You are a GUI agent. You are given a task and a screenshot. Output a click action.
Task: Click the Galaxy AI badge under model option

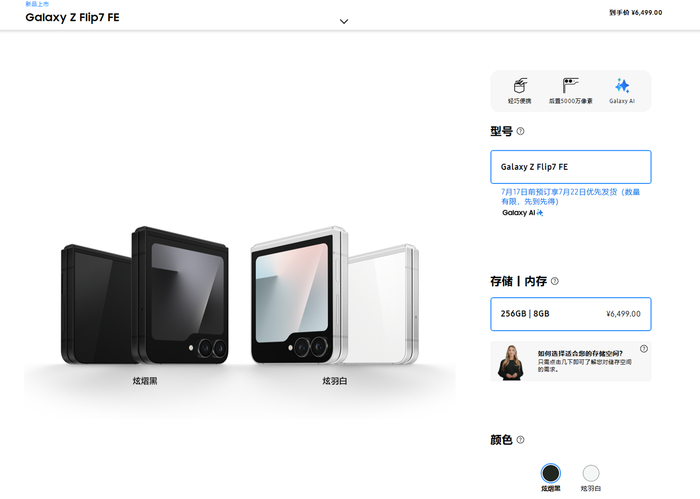522,213
